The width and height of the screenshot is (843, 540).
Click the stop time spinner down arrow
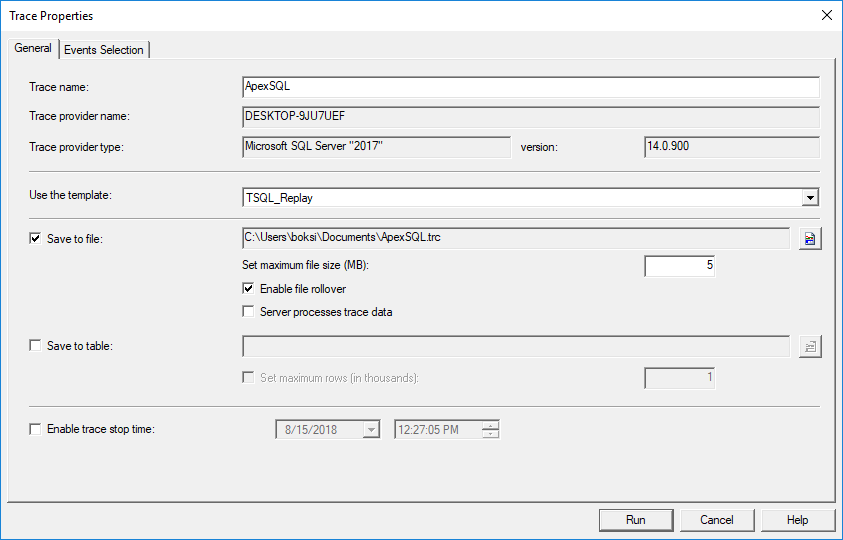click(490, 434)
